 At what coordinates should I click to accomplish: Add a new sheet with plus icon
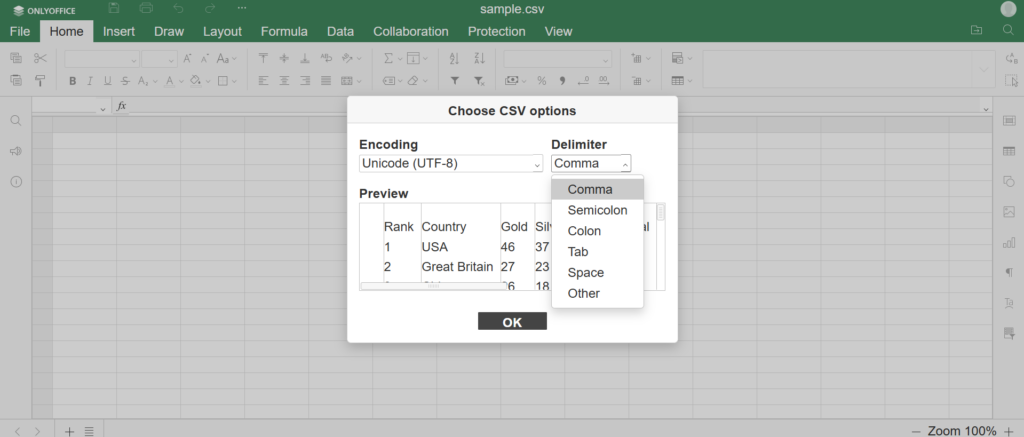(70, 431)
